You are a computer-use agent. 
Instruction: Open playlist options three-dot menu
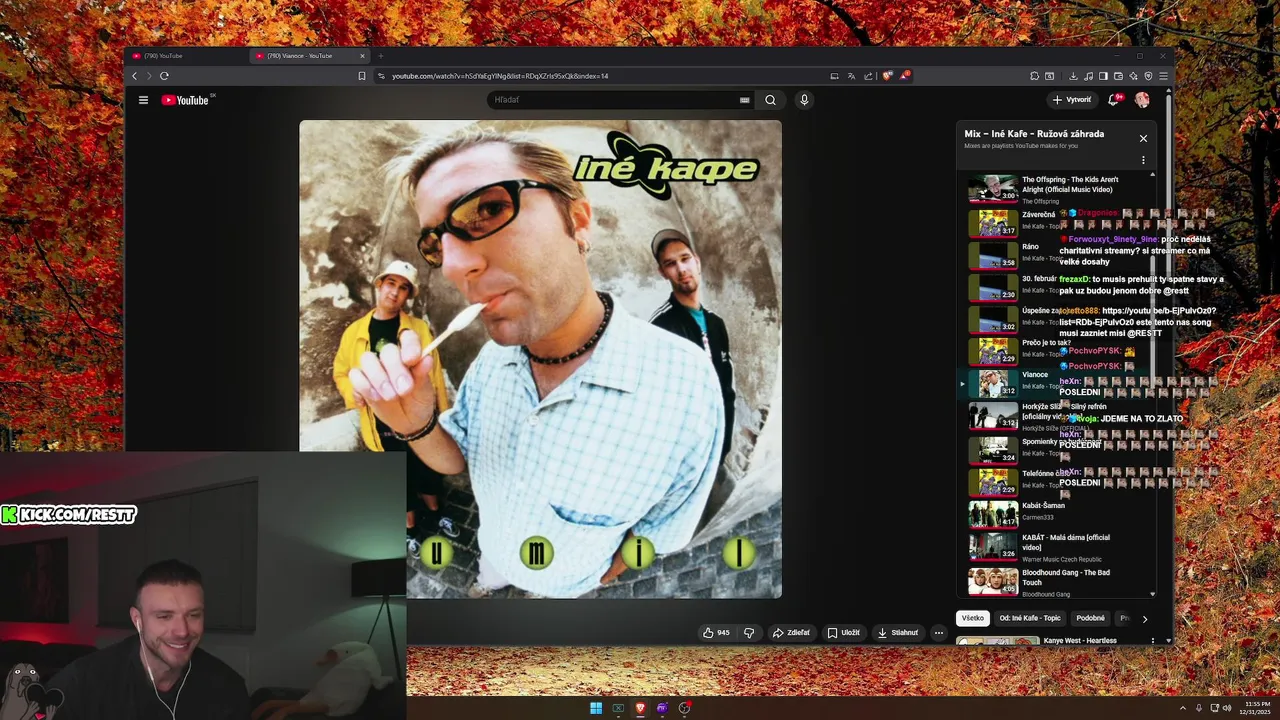click(x=1143, y=160)
